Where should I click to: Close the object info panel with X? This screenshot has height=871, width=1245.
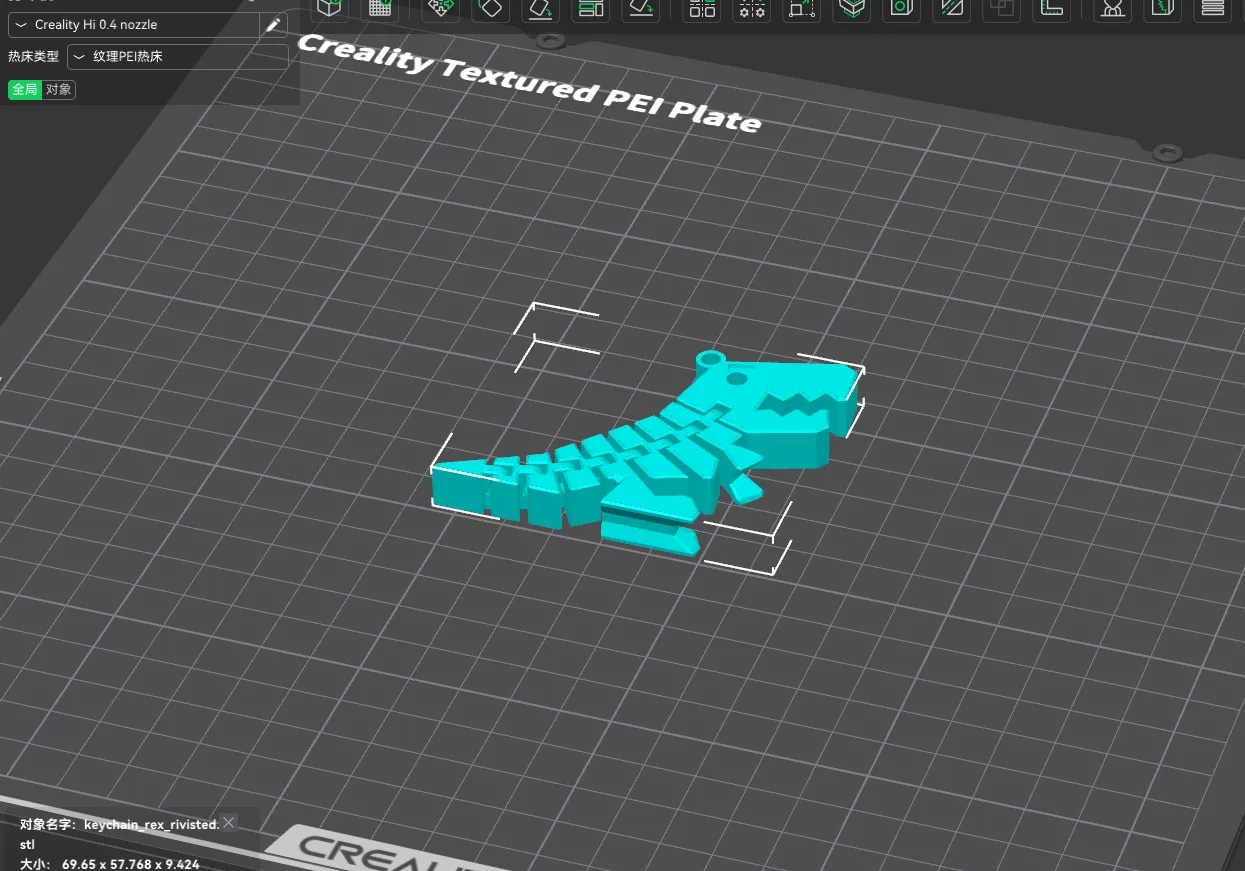click(229, 823)
